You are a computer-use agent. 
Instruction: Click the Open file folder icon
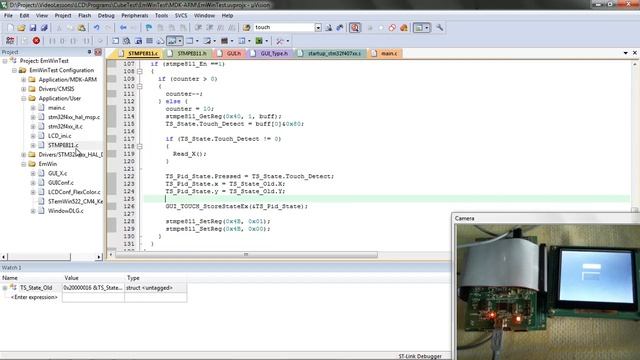coord(21,28)
